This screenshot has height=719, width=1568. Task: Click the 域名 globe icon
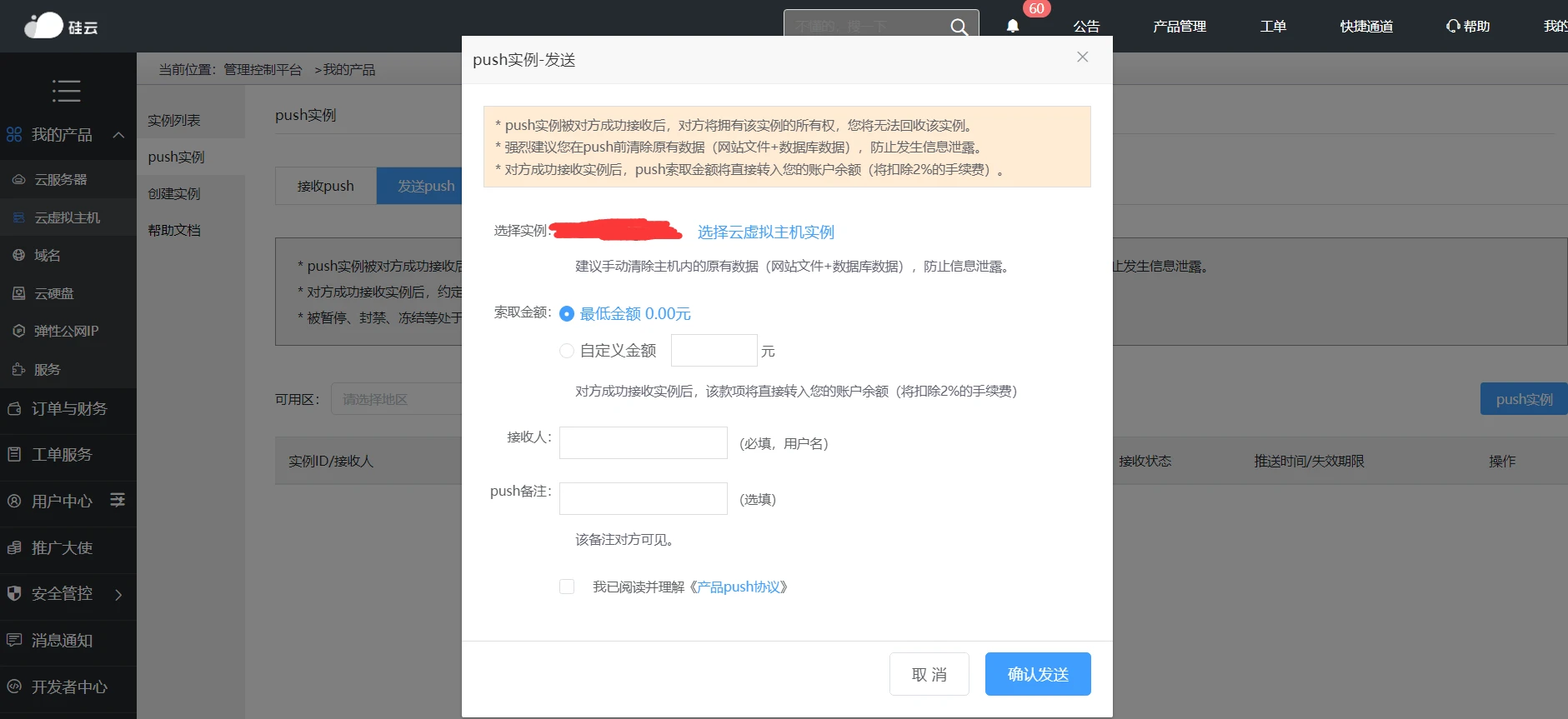[x=18, y=255]
